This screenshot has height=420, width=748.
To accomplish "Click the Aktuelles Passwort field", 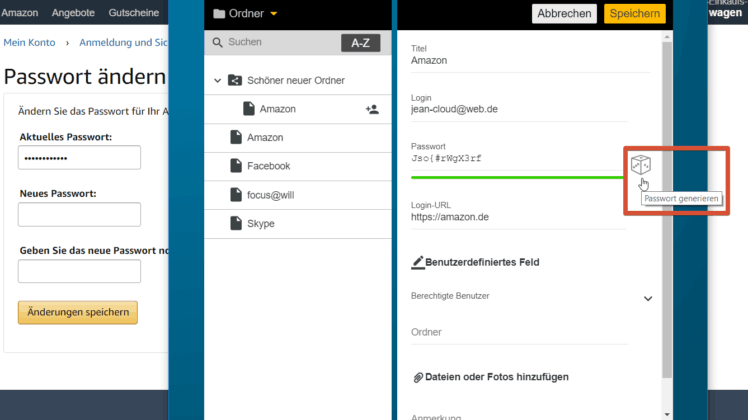I will [79, 158].
